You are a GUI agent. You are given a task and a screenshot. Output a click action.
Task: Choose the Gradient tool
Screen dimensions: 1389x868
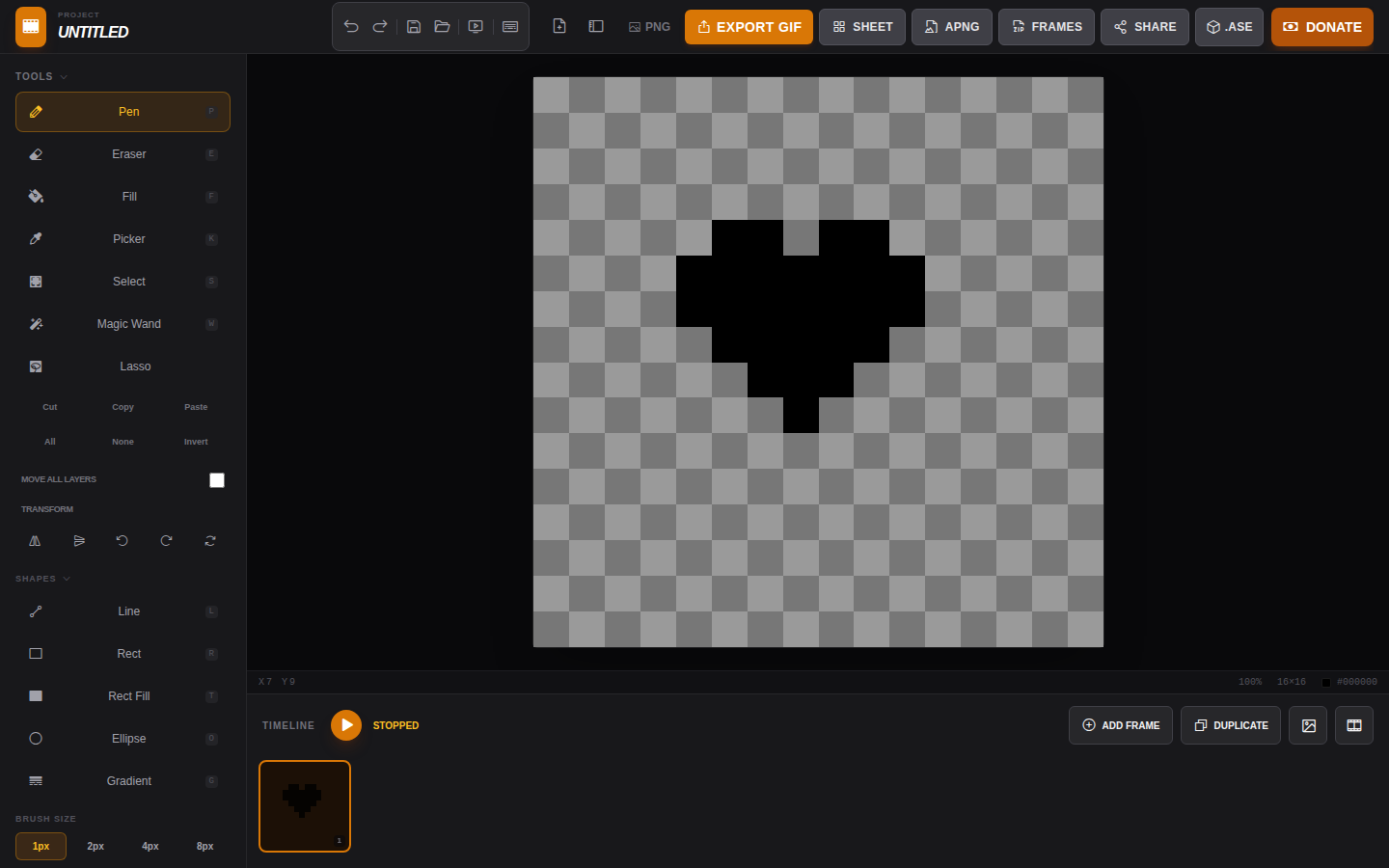pos(123,781)
